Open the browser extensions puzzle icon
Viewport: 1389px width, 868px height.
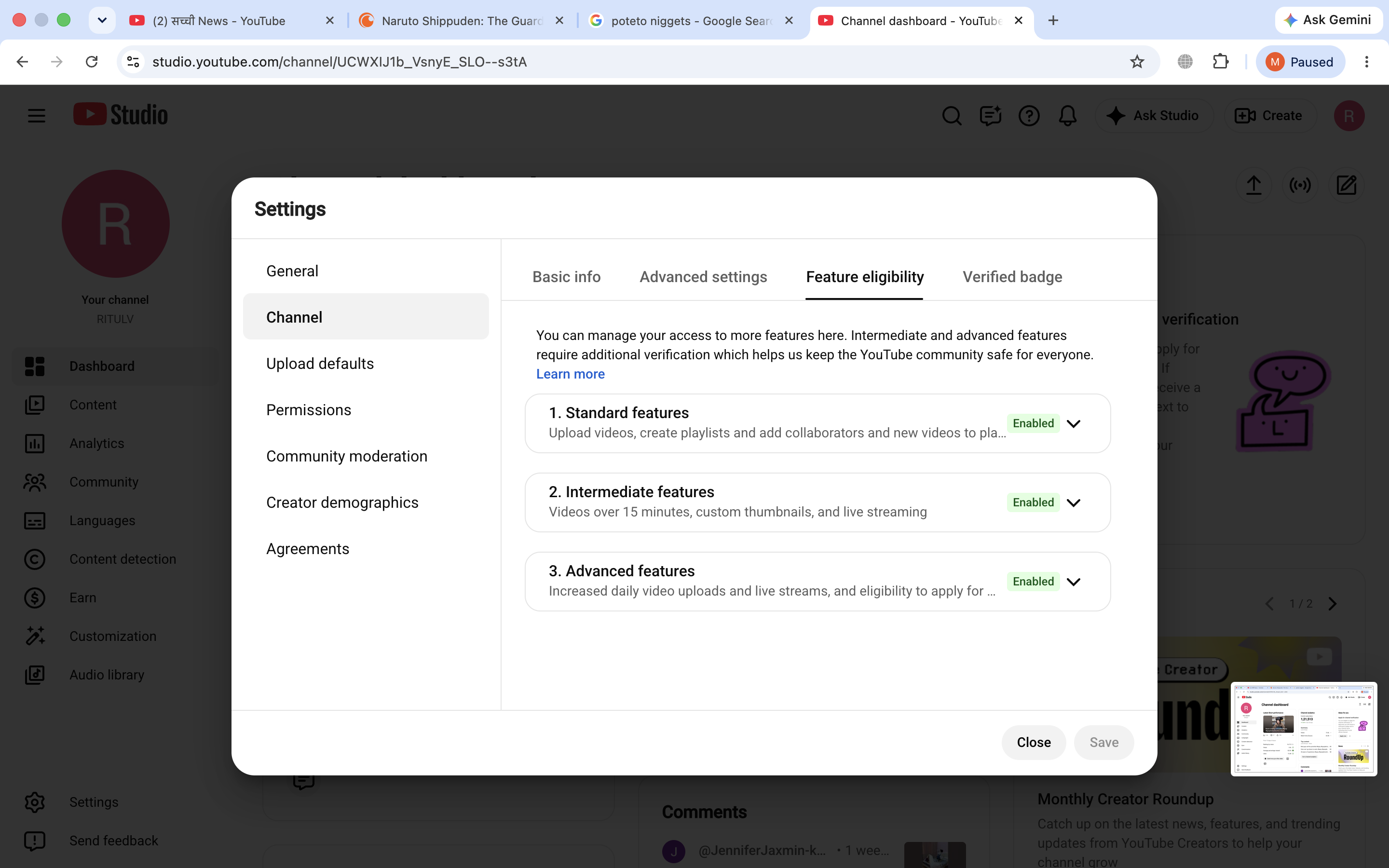[1220, 62]
